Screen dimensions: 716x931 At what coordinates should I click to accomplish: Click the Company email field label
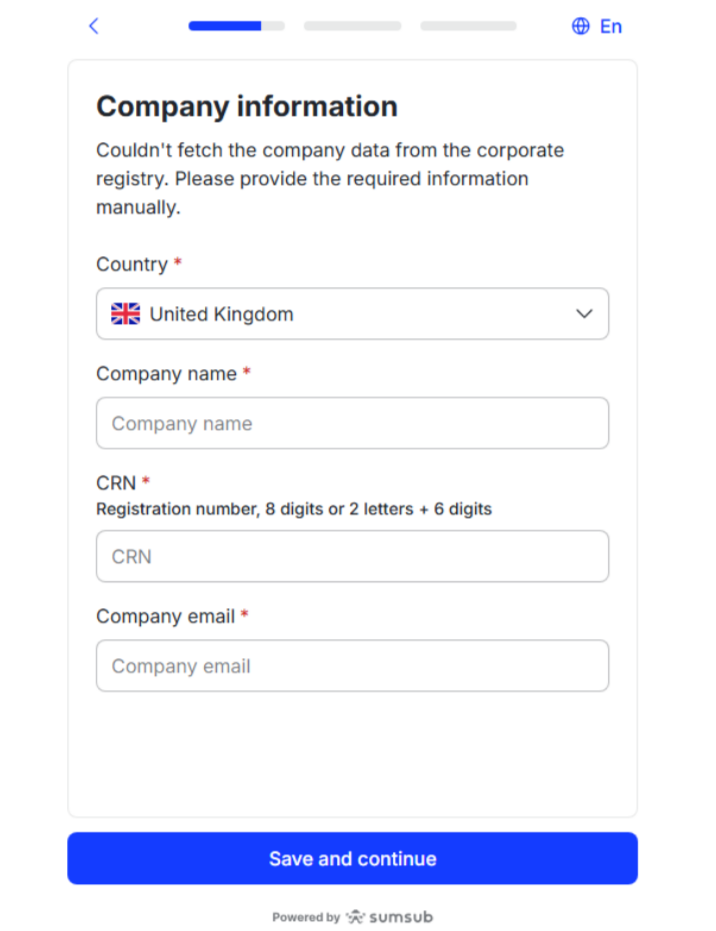tap(165, 616)
